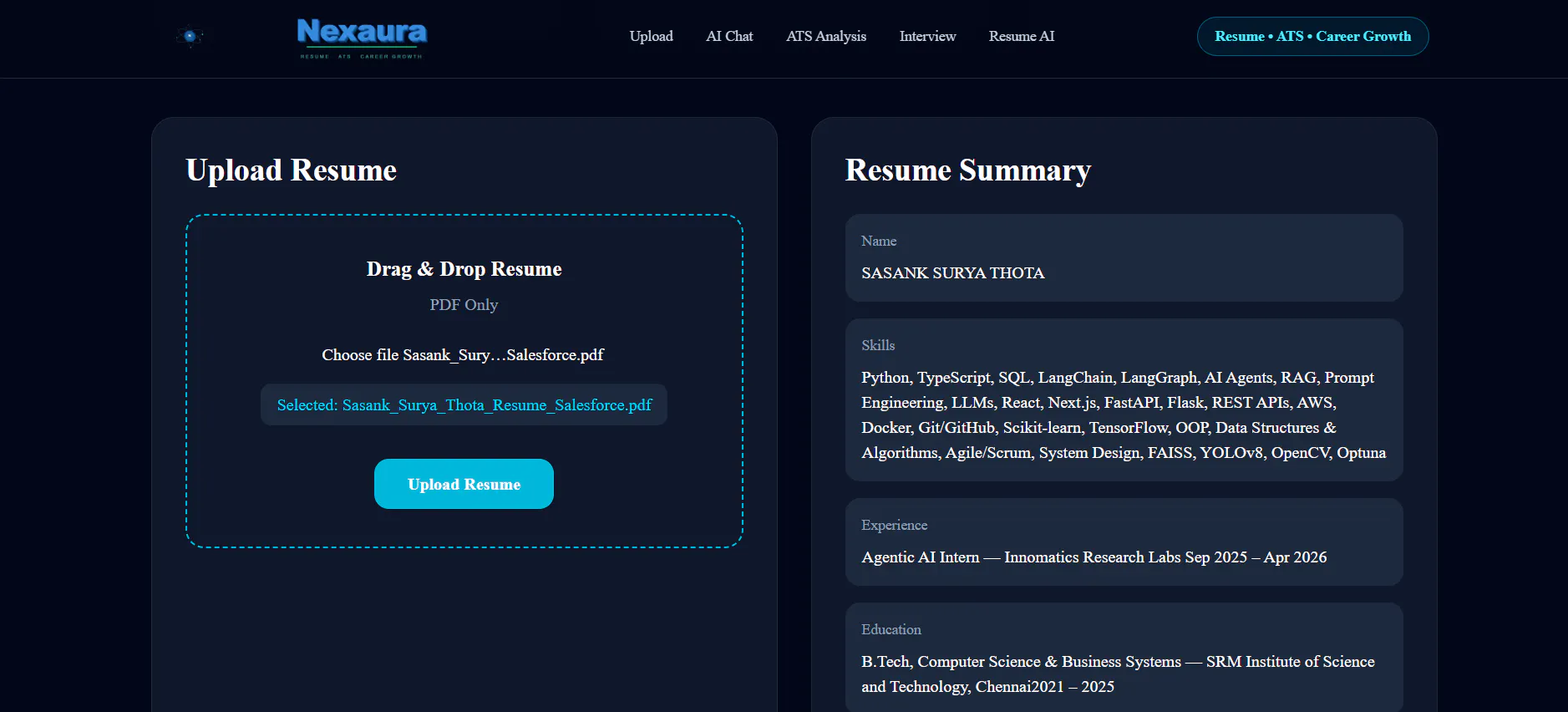
Task: Click the name SASANK SURYA THOTA
Action: pyautogui.click(x=952, y=273)
